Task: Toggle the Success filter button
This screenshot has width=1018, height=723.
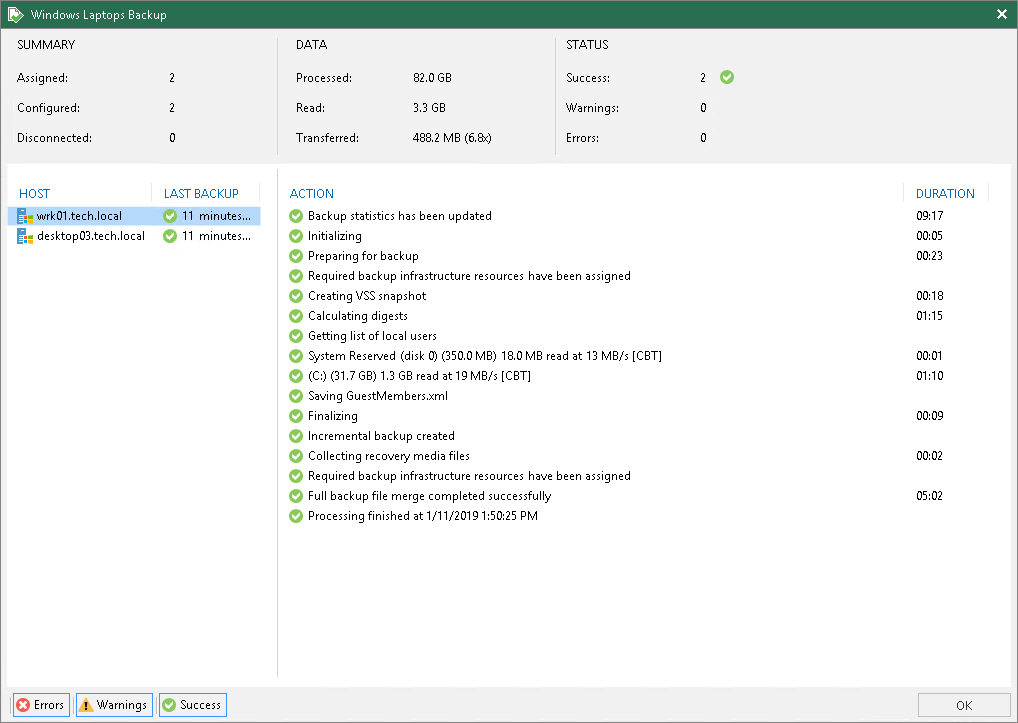Action: [x=193, y=705]
